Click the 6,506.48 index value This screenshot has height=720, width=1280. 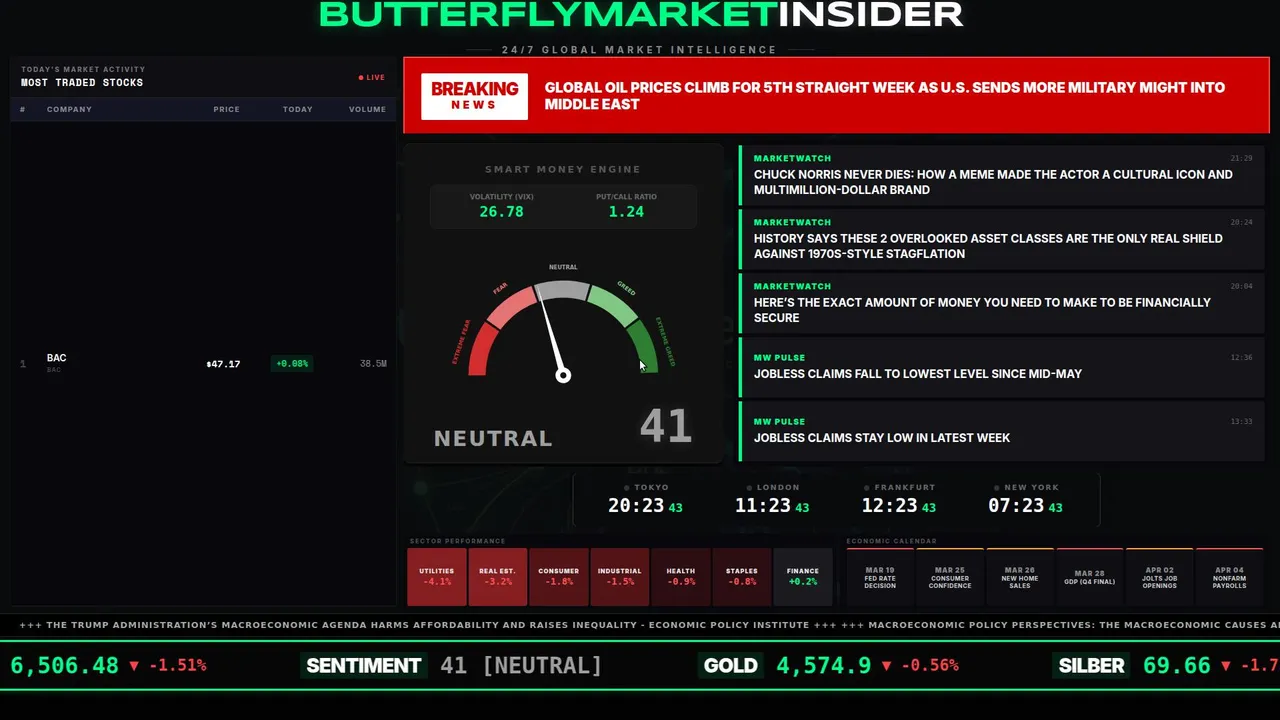(65, 666)
